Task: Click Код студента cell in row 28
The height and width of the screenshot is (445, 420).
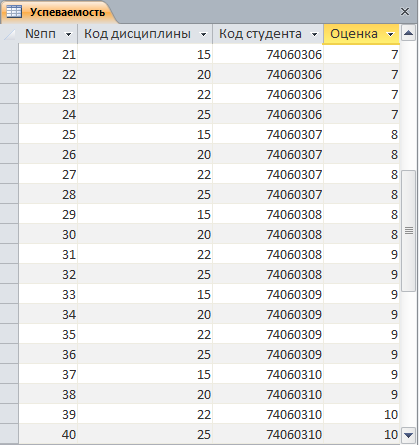Action: pyautogui.click(x=268, y=194)
